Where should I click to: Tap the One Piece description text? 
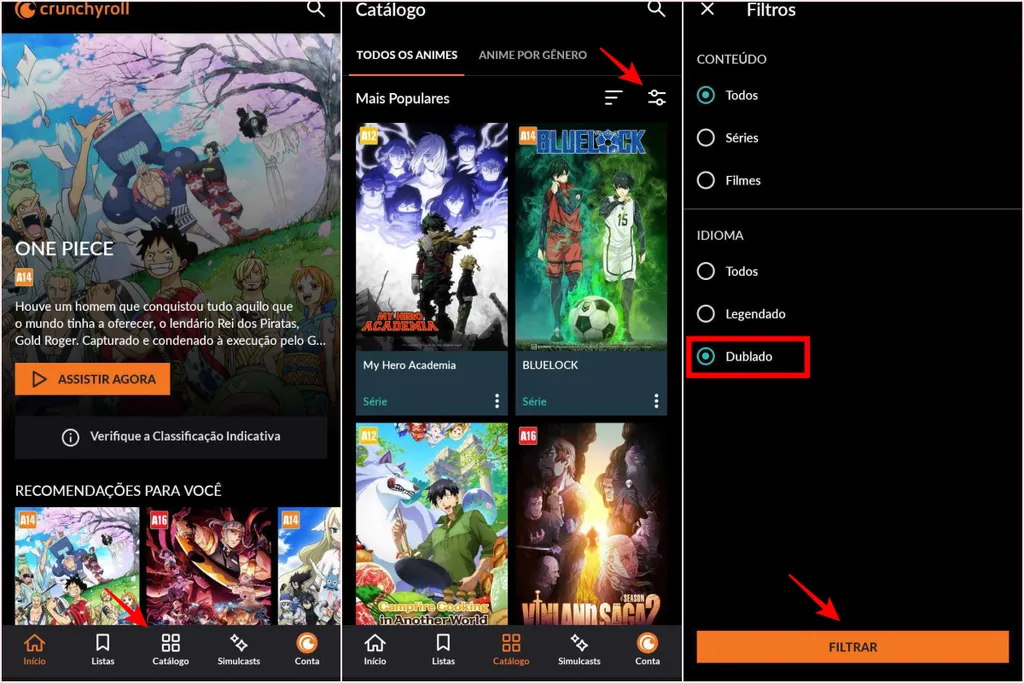[x=170, y=323]
